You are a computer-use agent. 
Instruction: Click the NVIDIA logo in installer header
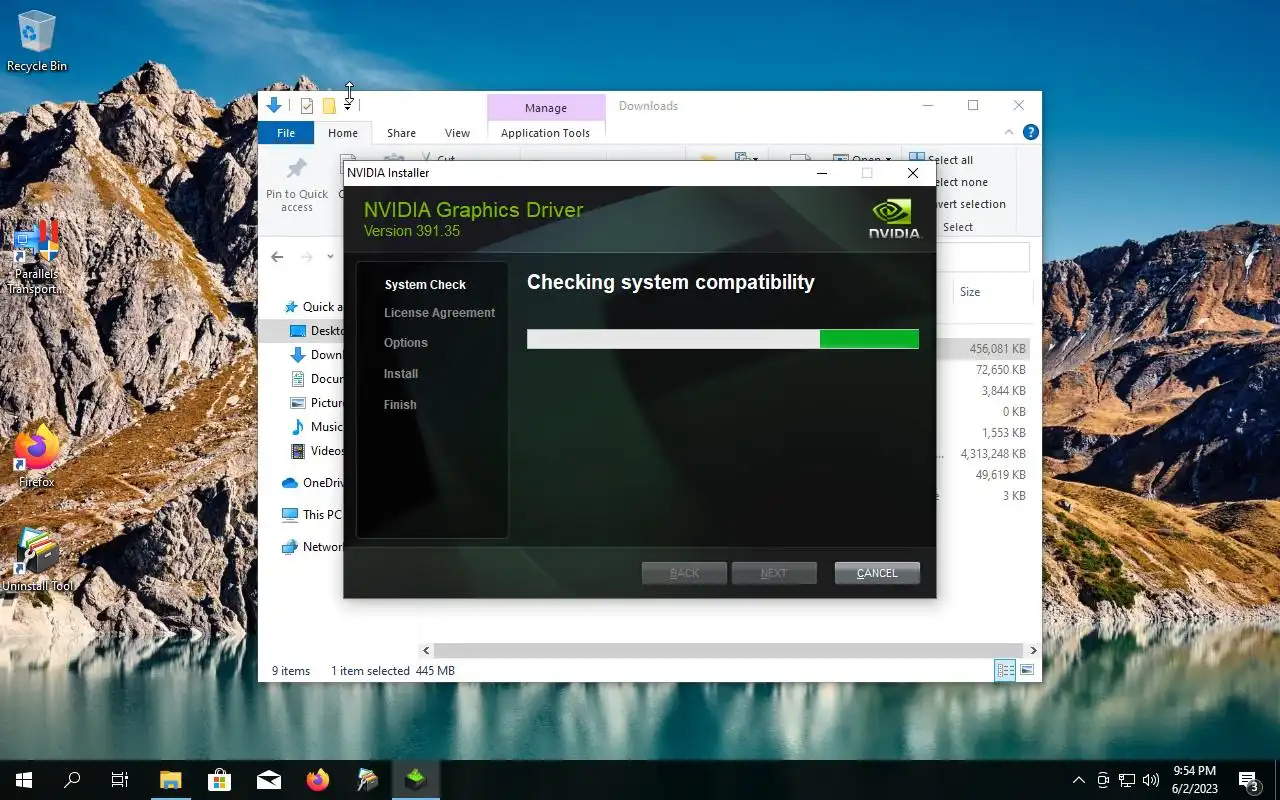pos(894,218)
